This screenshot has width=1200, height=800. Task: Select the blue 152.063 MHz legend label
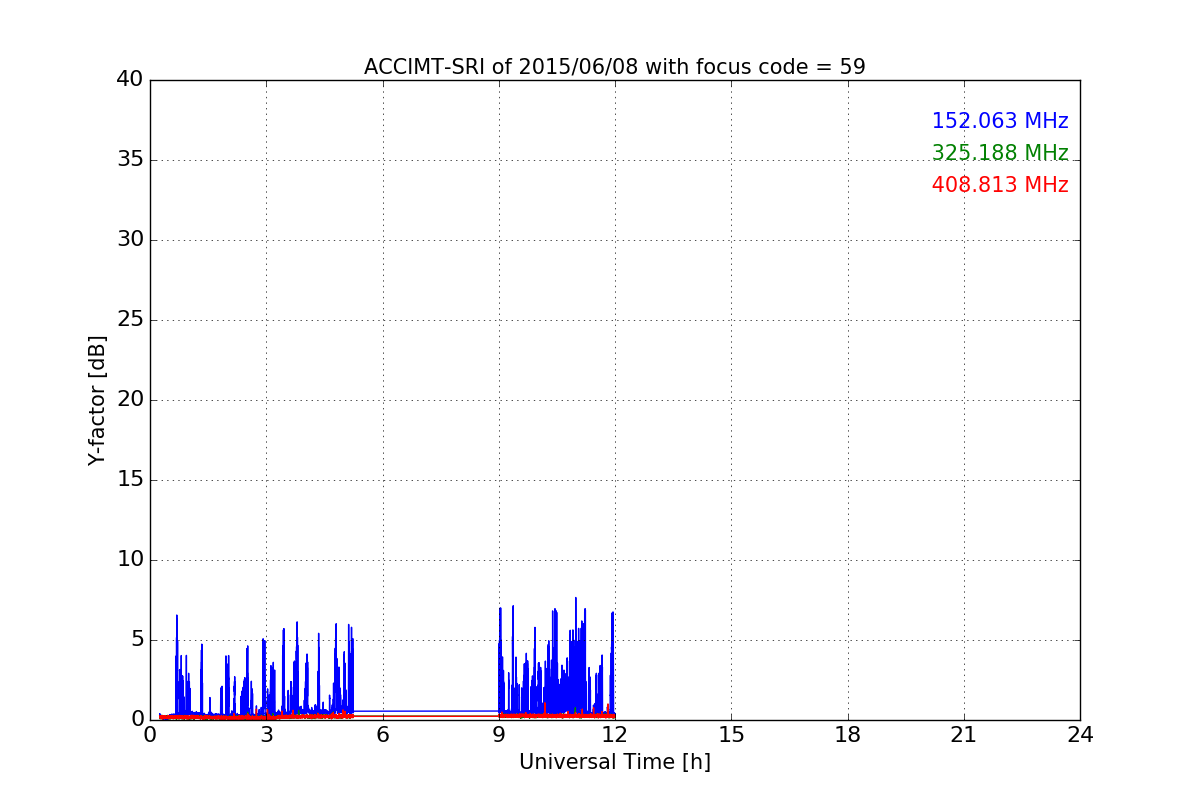click(1000, 121)
